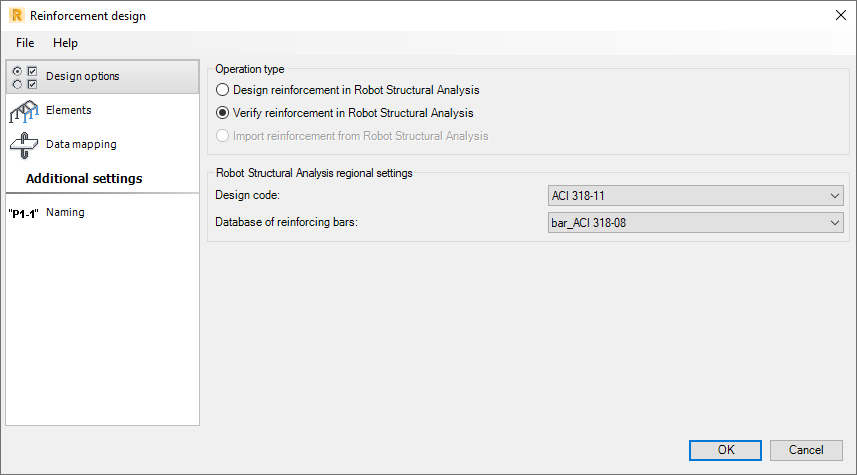Close the Reinforcement design dialog

point(841,15)
